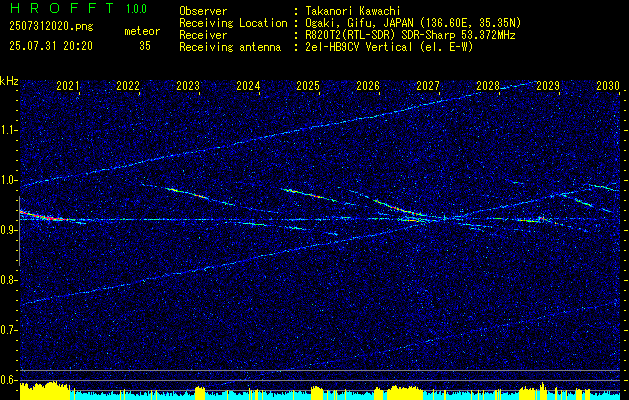Click the 2025 time axis marker

[308, 86]
